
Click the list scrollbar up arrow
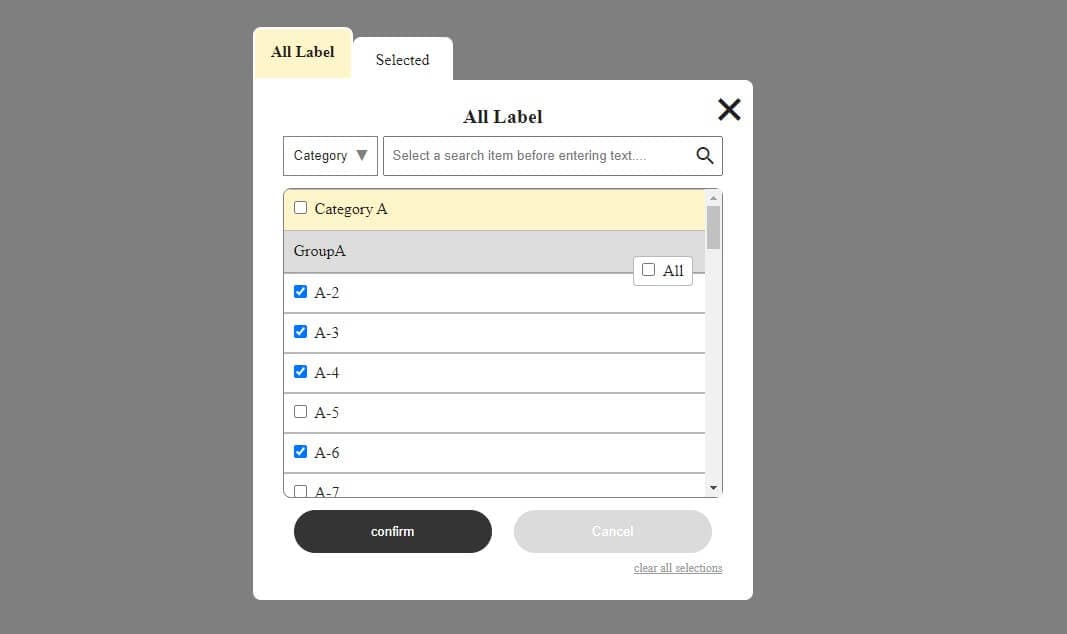coord(713,198)
